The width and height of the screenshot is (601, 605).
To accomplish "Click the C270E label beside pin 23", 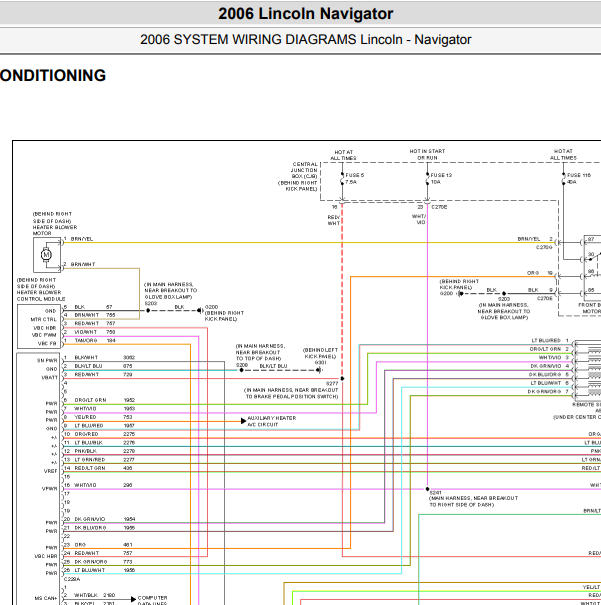I will pyautogui.click(x=439, y=207).
